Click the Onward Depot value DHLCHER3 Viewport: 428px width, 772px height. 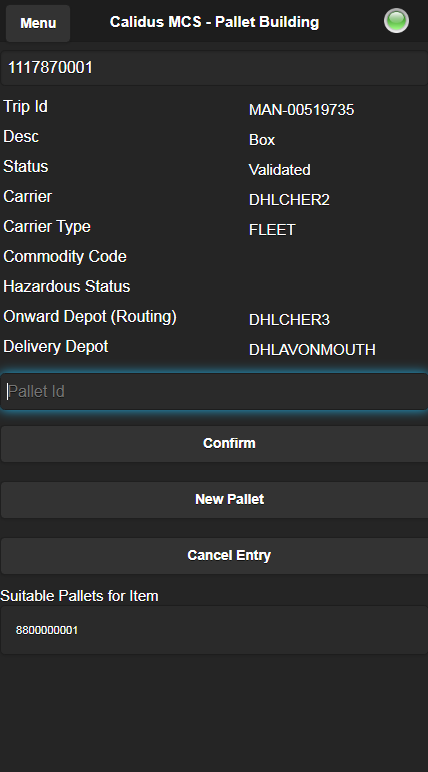pyautogui.click(x=290, y=320)
